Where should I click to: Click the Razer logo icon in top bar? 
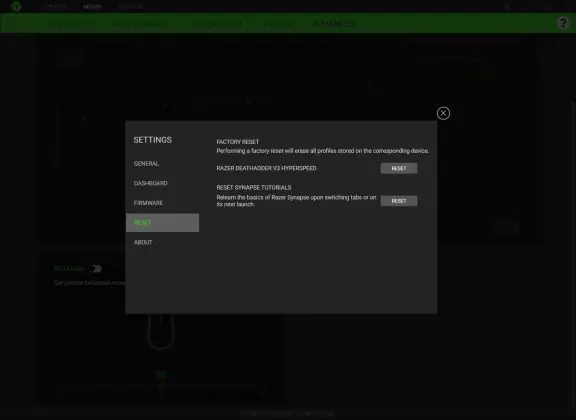point(16,6)
